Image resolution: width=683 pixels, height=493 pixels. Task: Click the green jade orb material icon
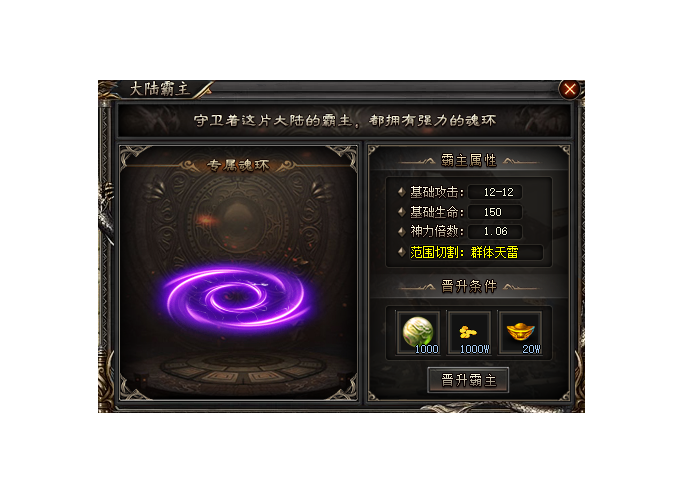pyautogui.click(x=418, y=333)
